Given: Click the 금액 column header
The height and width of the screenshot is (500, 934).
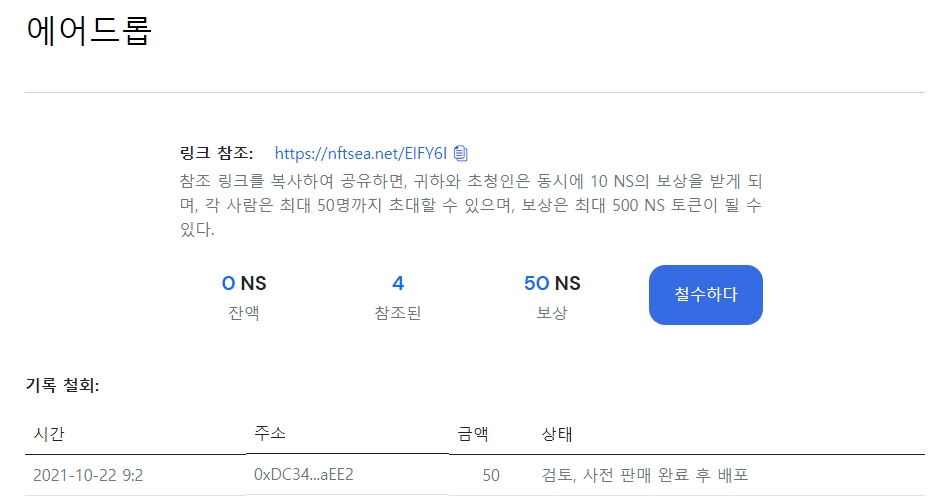Looking at the screenshot, I should click(473, 434).
